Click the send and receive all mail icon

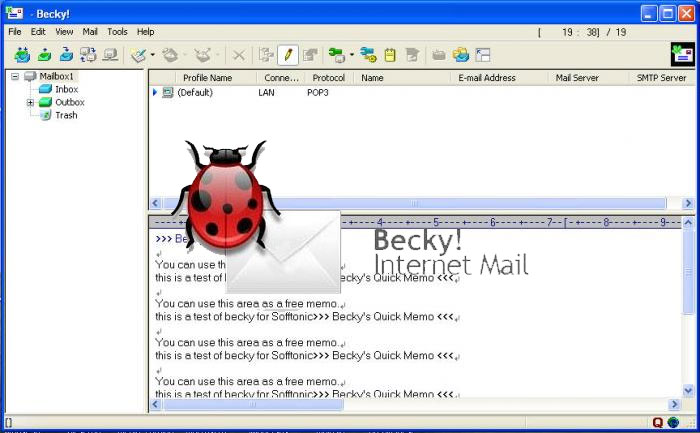[x=21, y=55]
